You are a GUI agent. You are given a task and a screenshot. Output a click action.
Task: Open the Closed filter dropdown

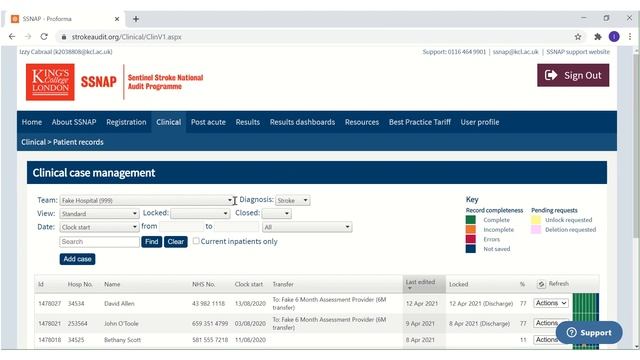[276, 213]
